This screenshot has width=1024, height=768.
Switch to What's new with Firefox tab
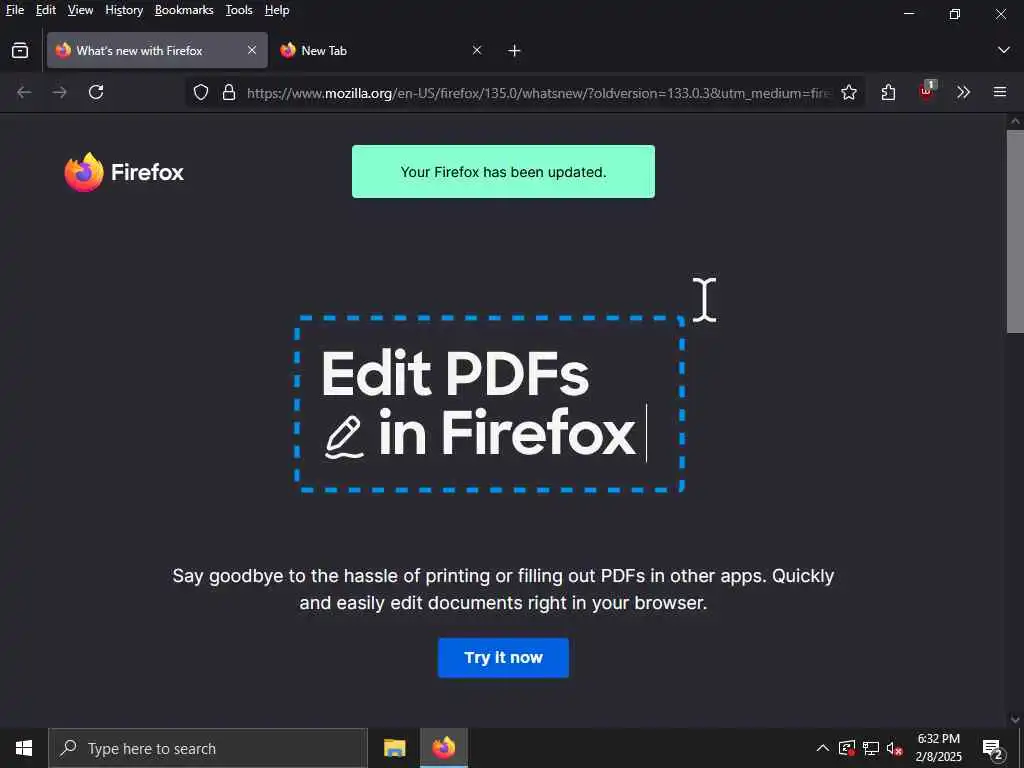(157, 50)
